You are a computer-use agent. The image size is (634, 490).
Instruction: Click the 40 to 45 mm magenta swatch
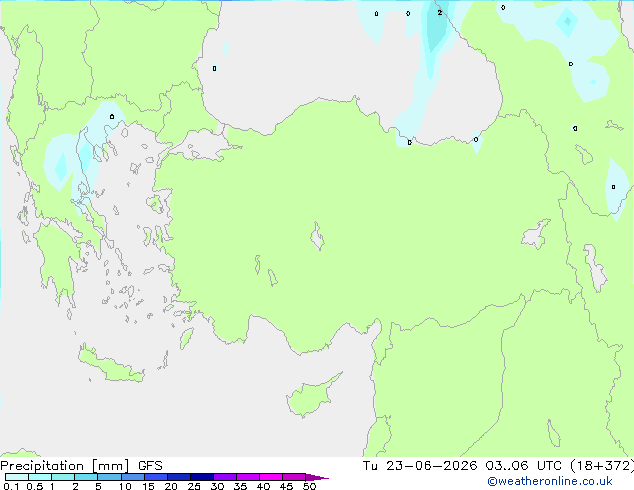(271, 477)
